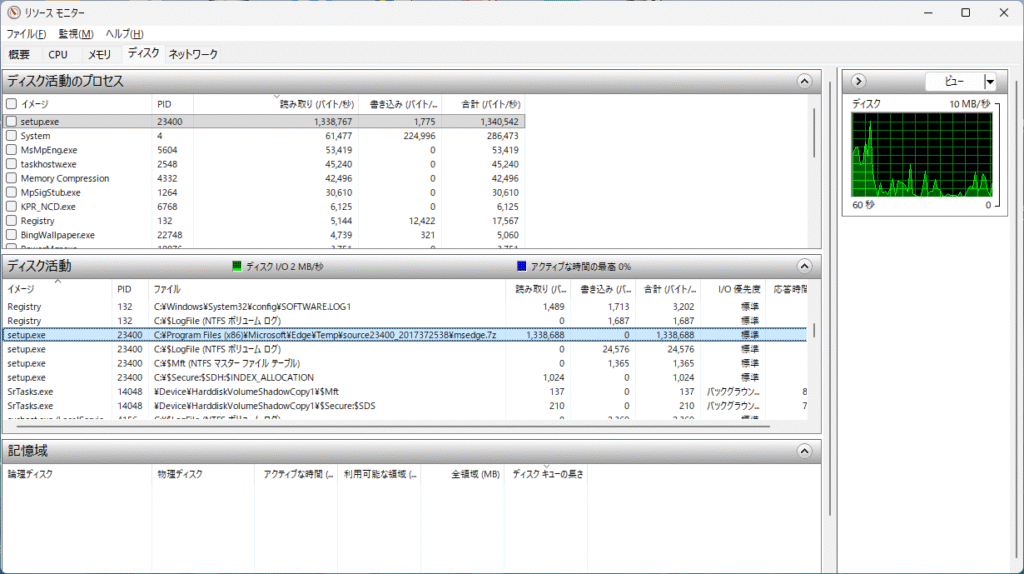Screen dimensions: 1024x574
Task: Click the green ディスク I/O color indicator
Action: [x=237, y=266]
